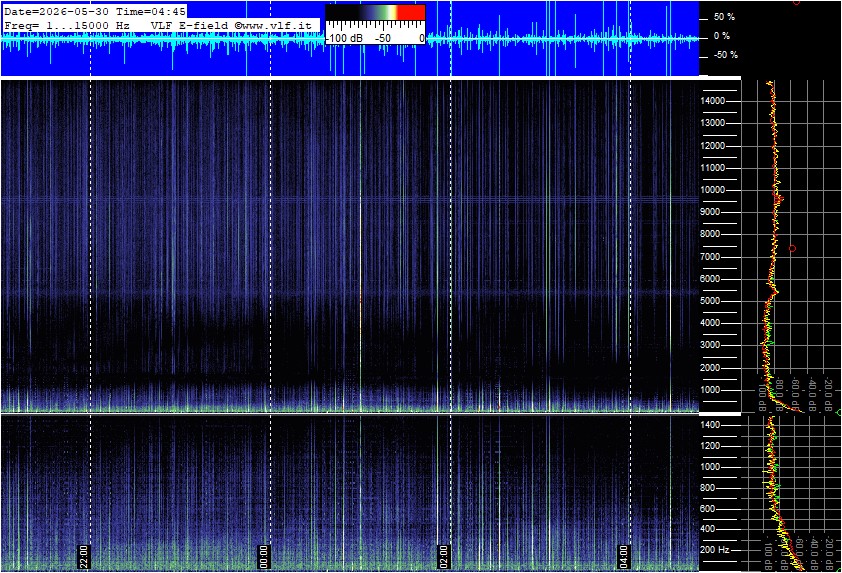The width and height of the screenshot is (842, 573).
Task: Click the 5000 frequency axis label
Action: click(x=710, y=301)
